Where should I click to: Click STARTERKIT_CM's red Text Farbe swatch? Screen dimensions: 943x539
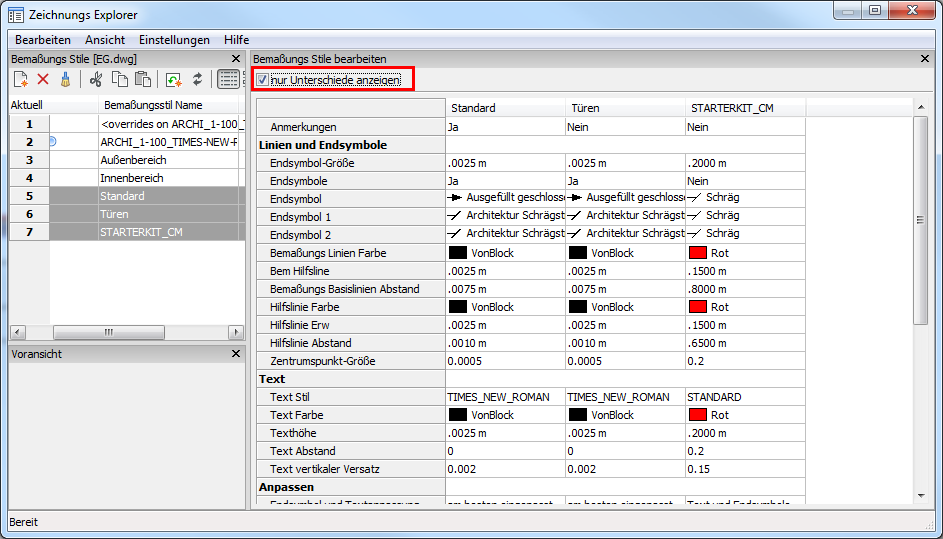(698, 414)
